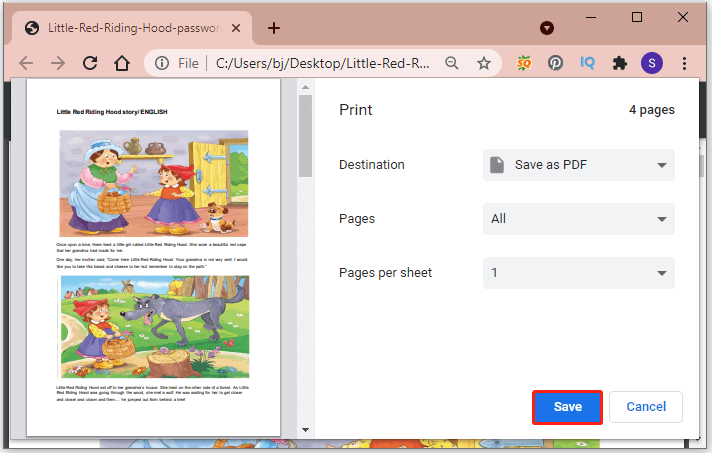The height and width of the screenshot is (453, 712).
Task: Open the site information icon beside File
Action: point(162,63)
